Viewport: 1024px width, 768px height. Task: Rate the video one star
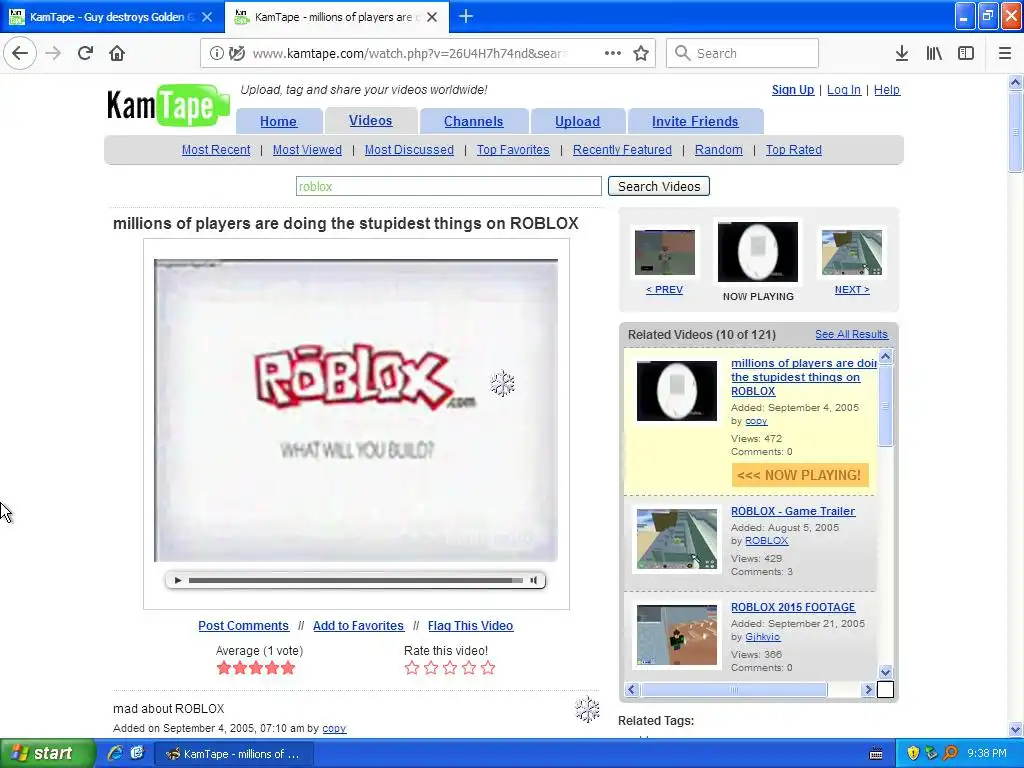pyautogui.click(x=411, y=667)
